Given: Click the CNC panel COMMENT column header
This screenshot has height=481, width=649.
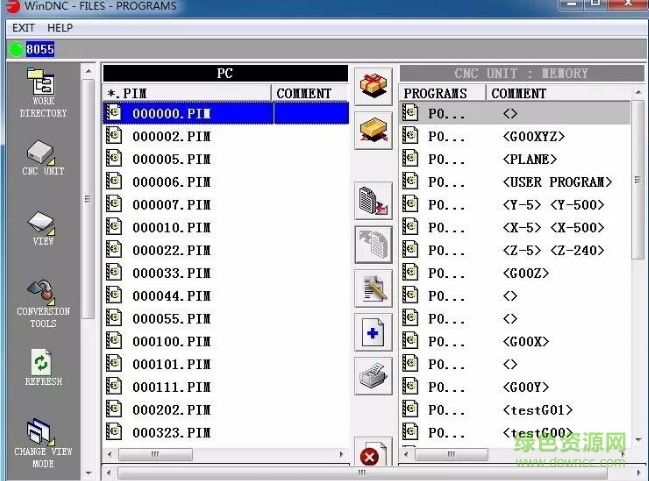Looking at the screenshot, I should coord(558,93).
